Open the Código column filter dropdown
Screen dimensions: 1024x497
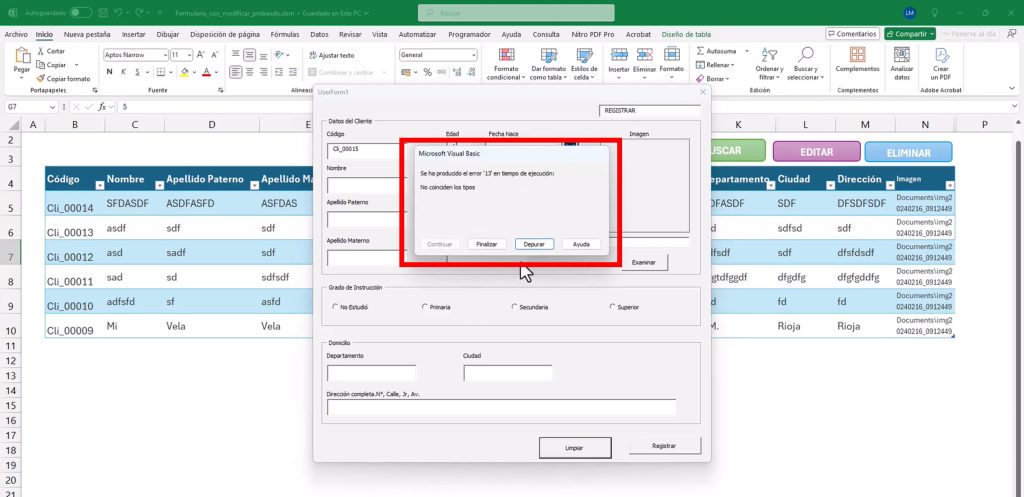pyautogui.click(x=98, y=185)
